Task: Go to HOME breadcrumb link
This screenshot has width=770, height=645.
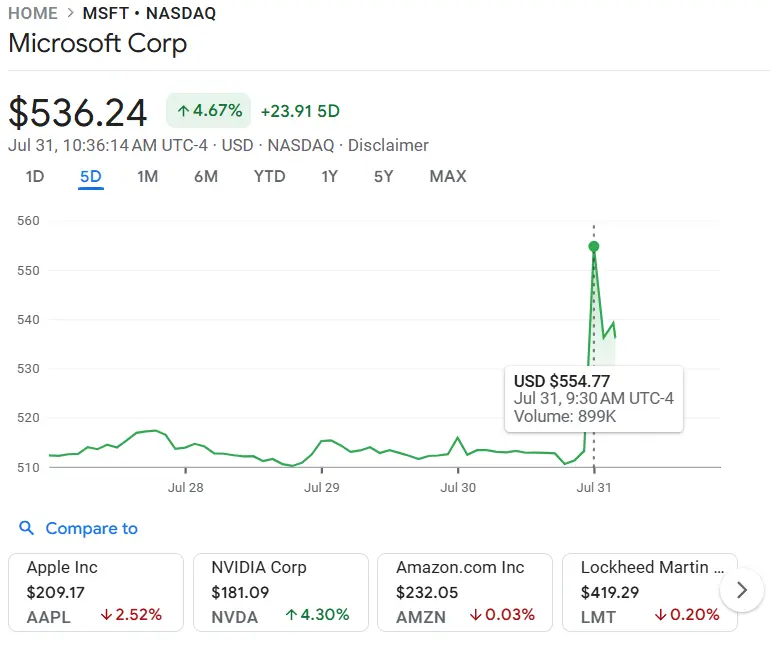Action: pos(32,14)
